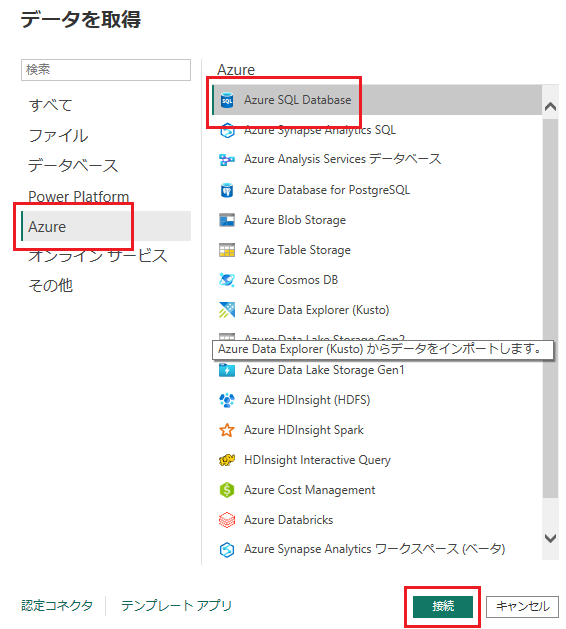This screenshot has width=566, height=629.
Task: Click the connector list scroll-up arrow
Action: tap(550, 107)
